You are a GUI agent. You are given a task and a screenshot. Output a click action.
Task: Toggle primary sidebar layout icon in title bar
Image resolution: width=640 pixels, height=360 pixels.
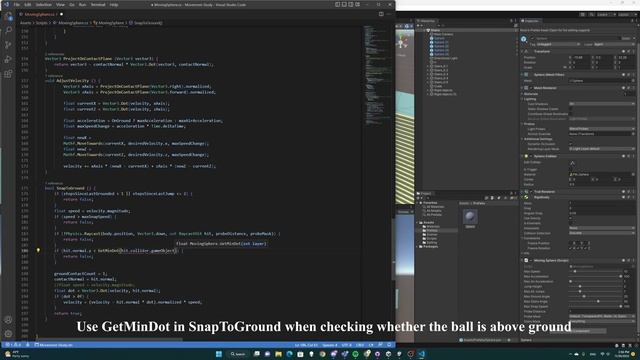coord(338,4)
